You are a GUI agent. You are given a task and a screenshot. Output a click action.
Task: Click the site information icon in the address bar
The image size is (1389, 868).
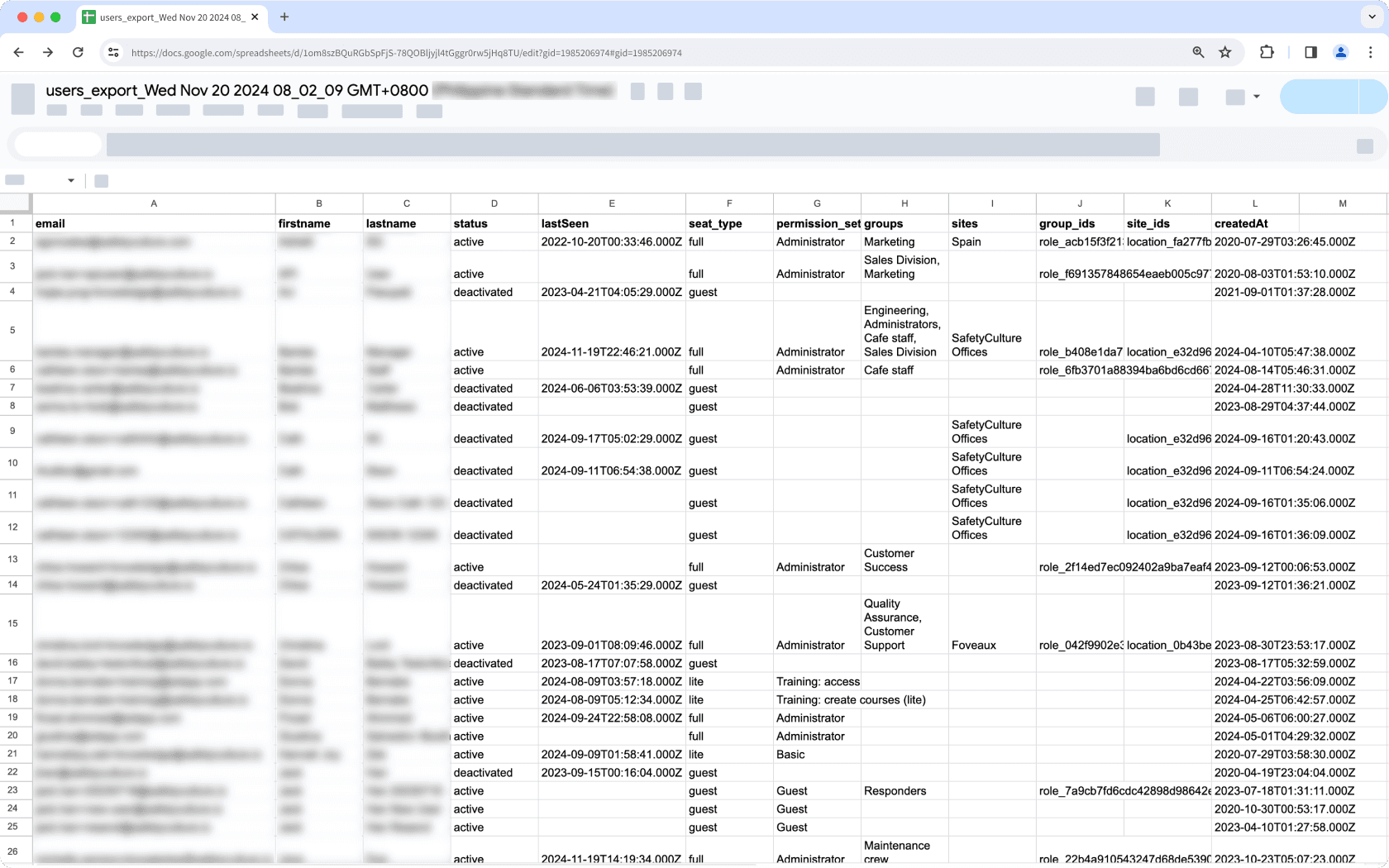[x=112, y=52]
